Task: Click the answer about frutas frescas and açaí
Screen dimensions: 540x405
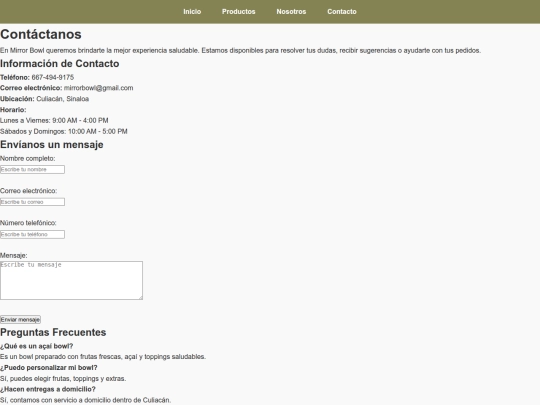Action: coord(103,357)
